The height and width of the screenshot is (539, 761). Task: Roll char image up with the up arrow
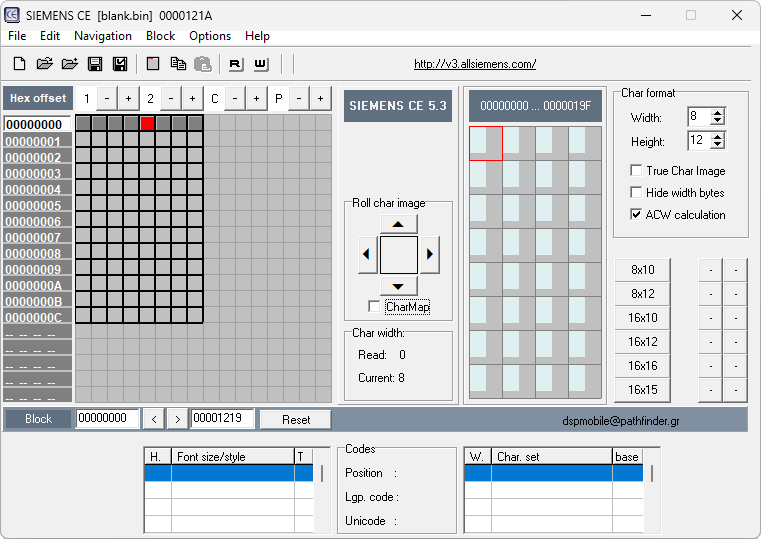point(398,224)
